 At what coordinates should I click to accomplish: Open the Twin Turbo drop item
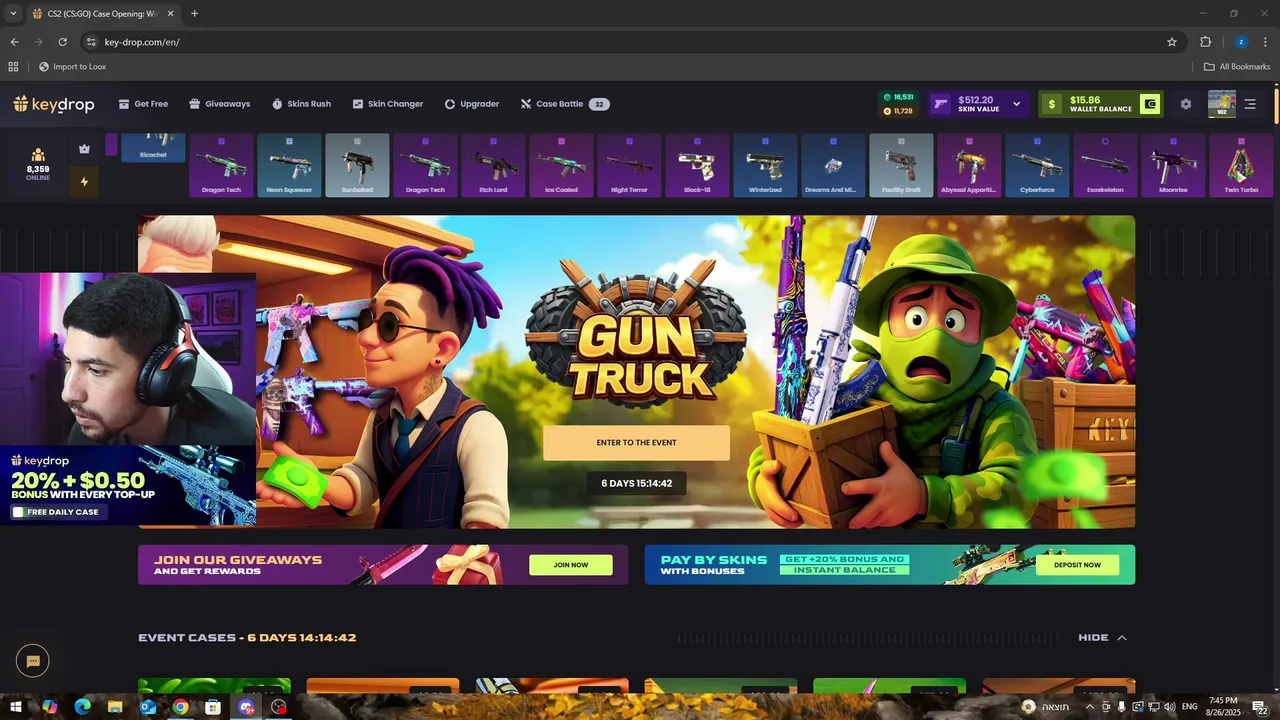1241,165
